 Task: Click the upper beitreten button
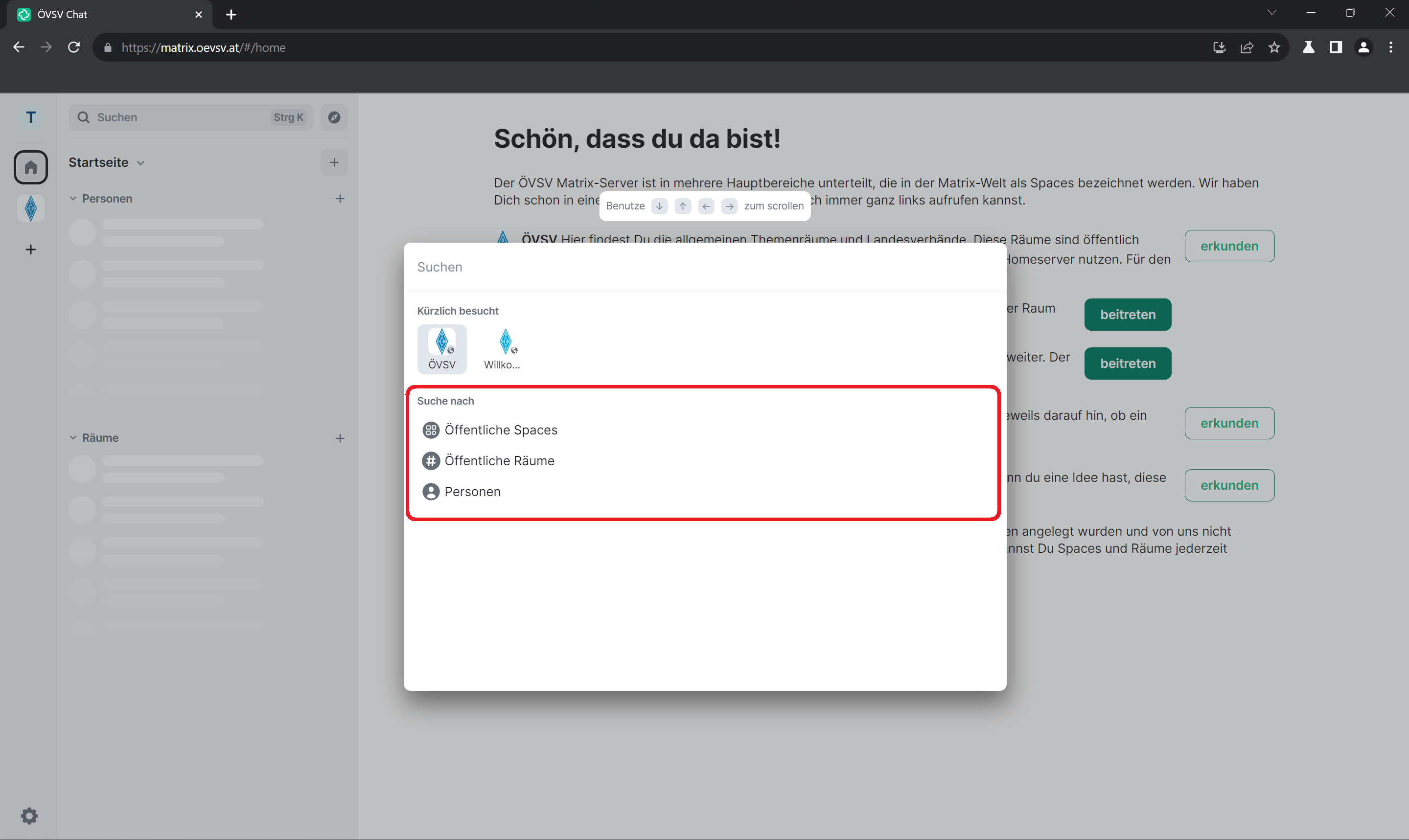click(1127, 315)
